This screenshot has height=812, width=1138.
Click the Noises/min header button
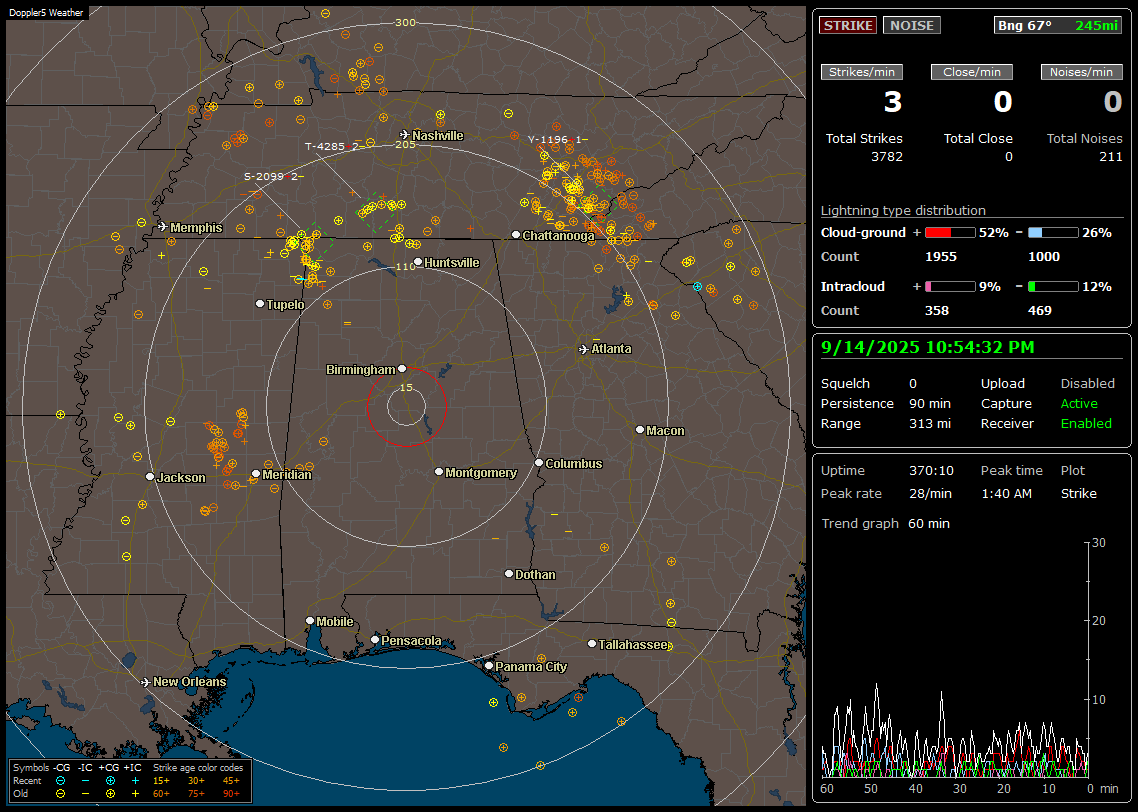point(1081,72)
